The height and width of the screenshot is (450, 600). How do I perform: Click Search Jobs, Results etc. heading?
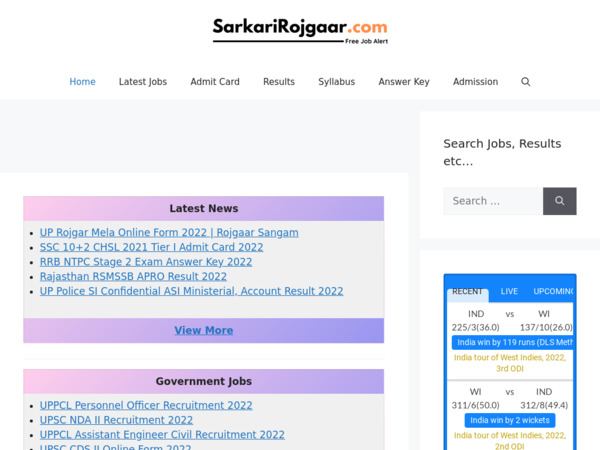502,152
